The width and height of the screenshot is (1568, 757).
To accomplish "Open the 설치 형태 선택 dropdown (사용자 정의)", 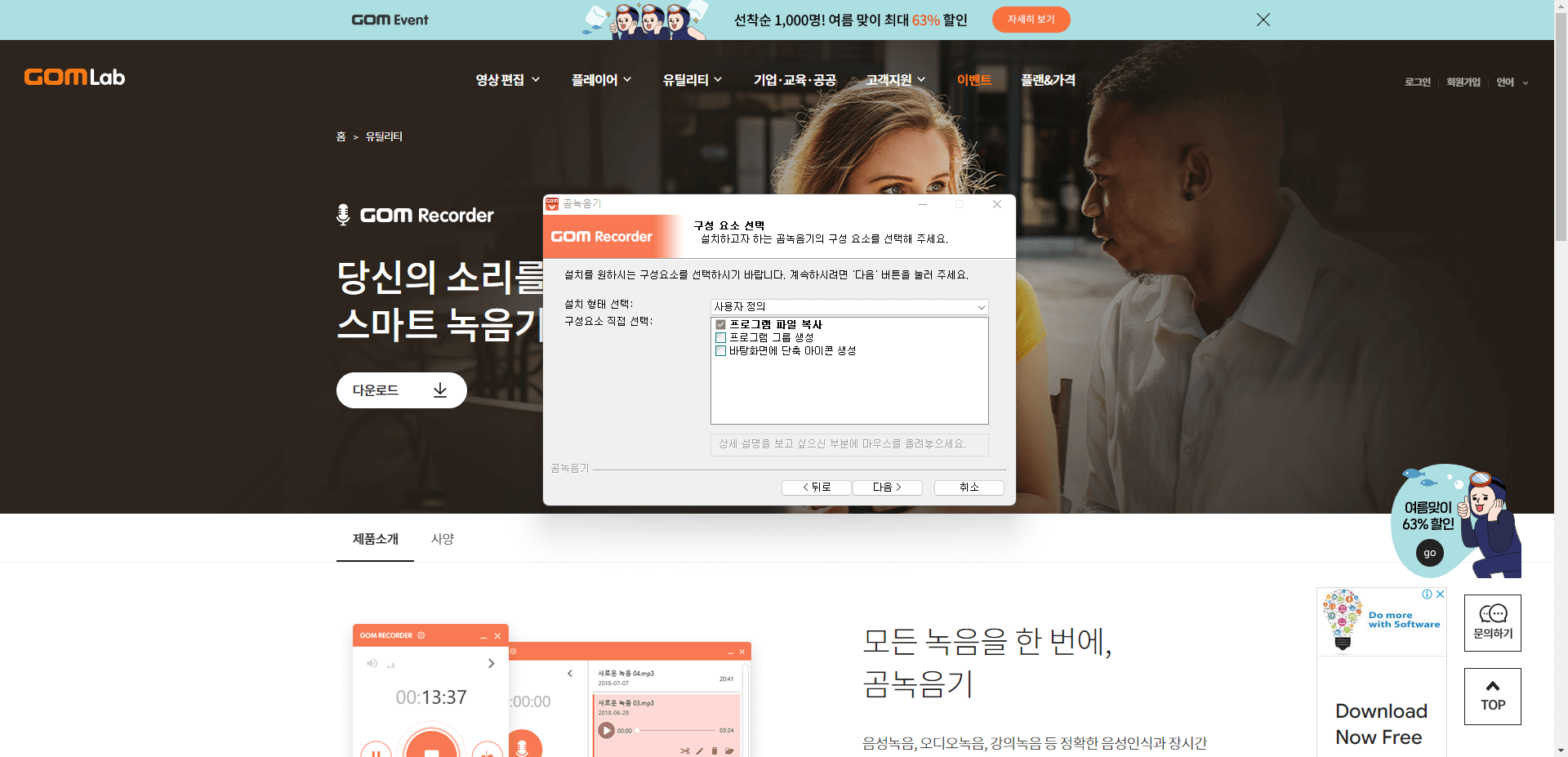I will [x=849, y=306].
